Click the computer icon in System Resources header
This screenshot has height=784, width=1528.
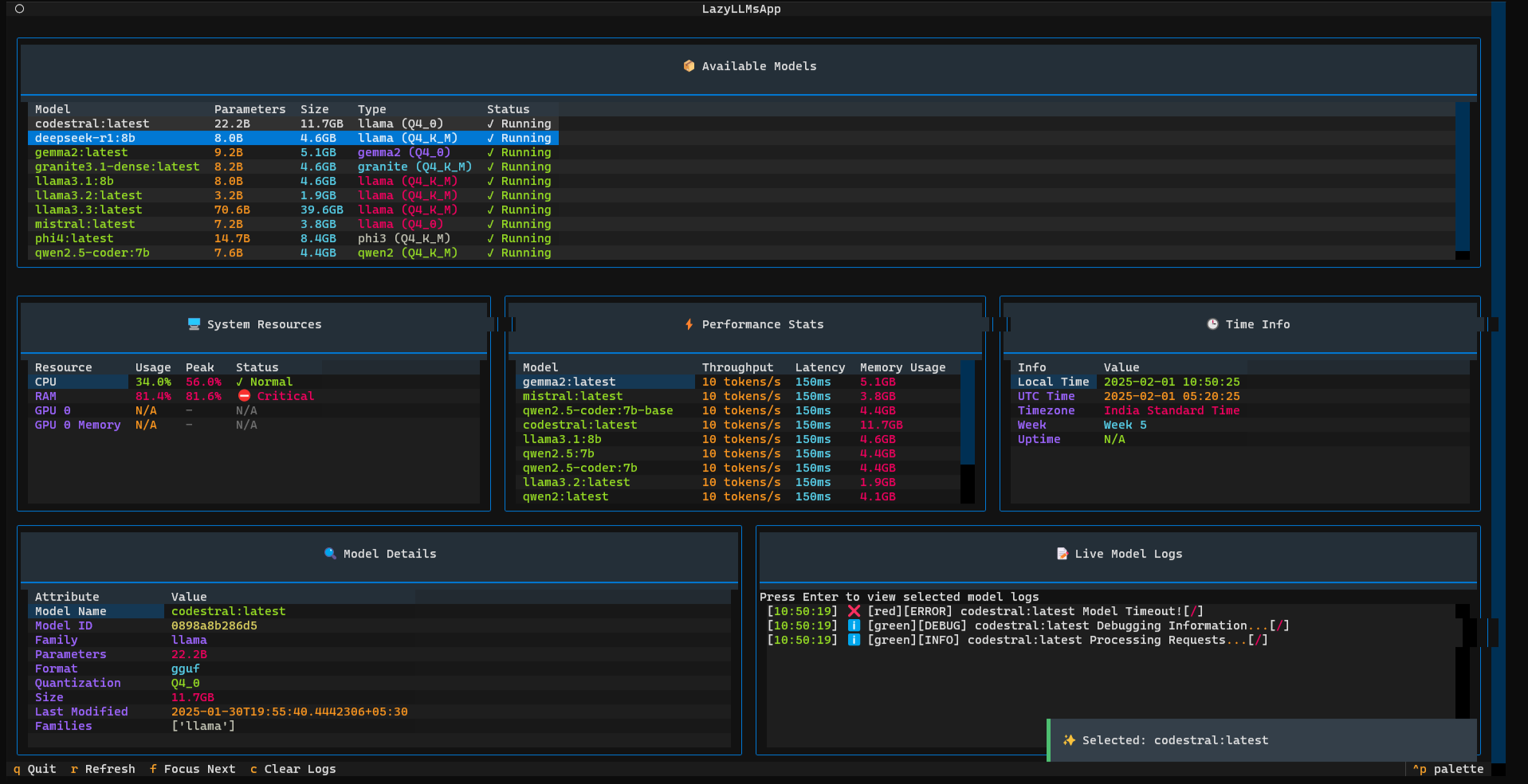pos(194,323)
